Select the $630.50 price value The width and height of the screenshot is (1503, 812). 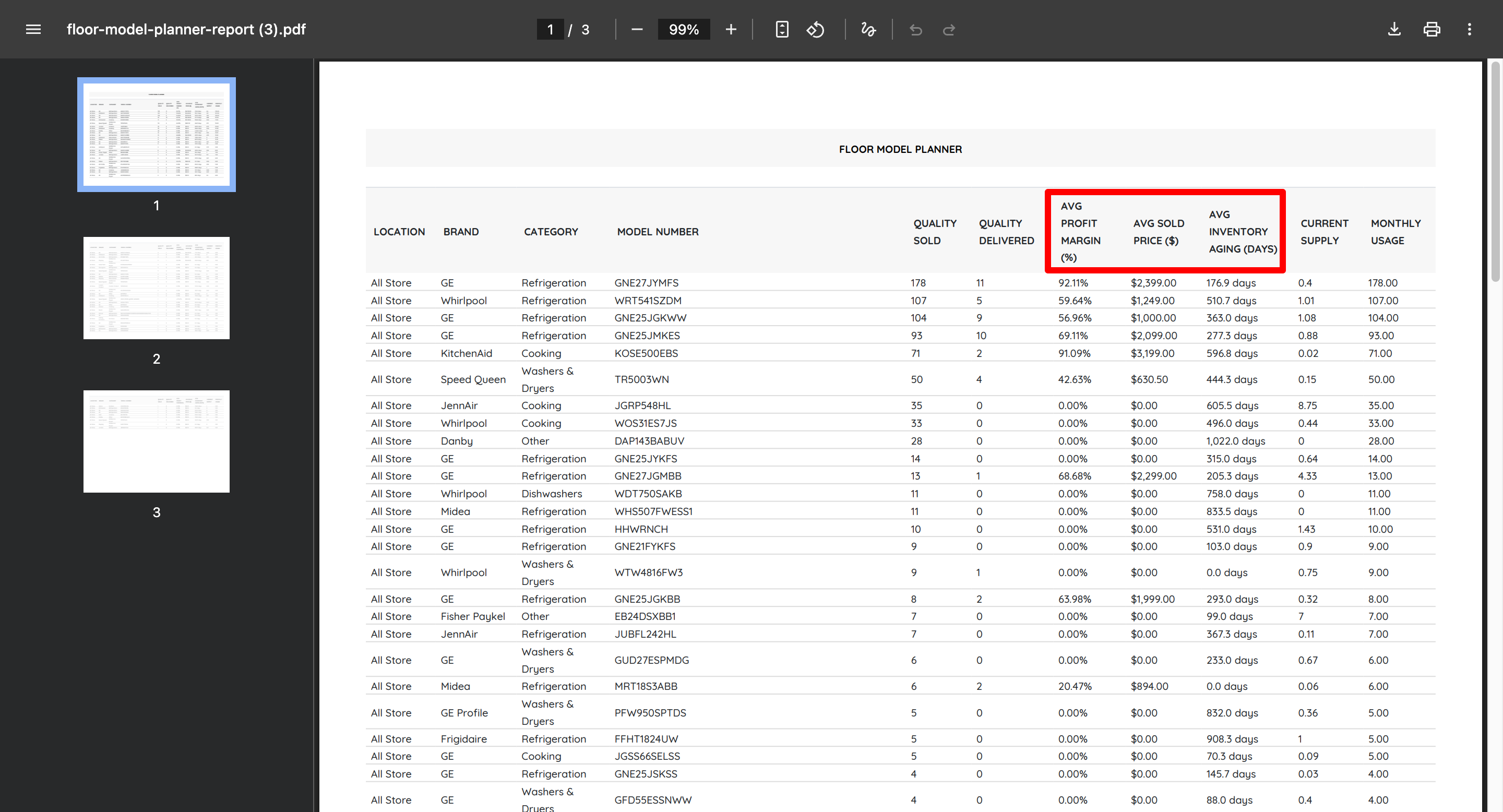pos(1149,380)
